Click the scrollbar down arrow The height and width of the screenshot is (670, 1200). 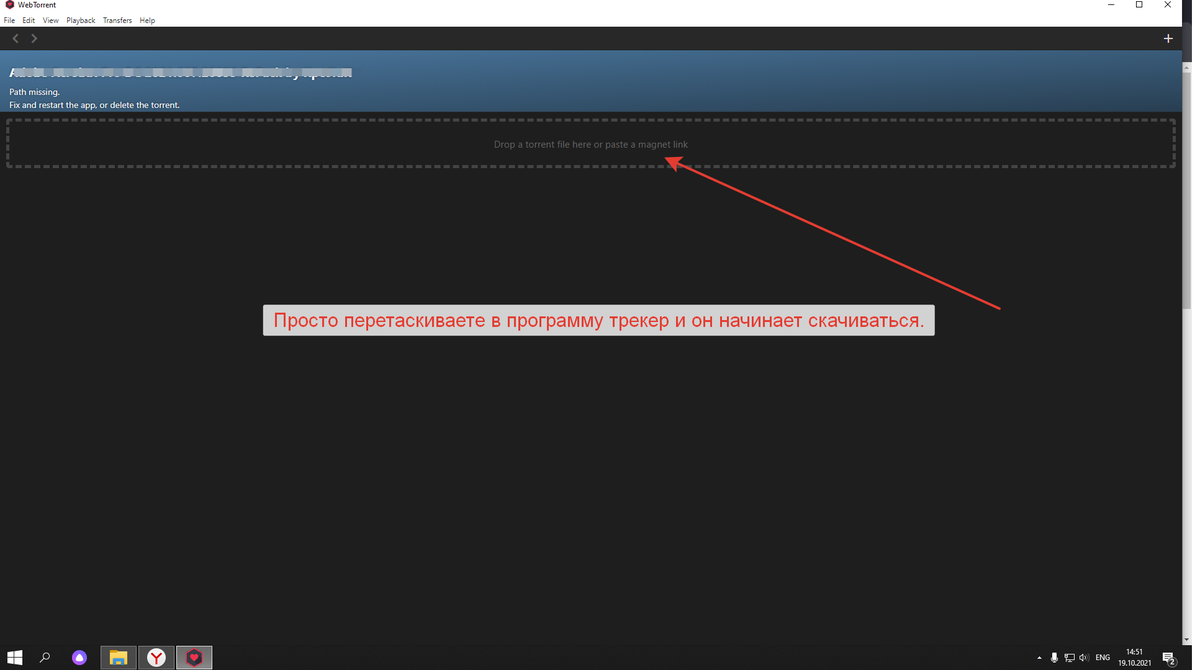coord(1187,639)
